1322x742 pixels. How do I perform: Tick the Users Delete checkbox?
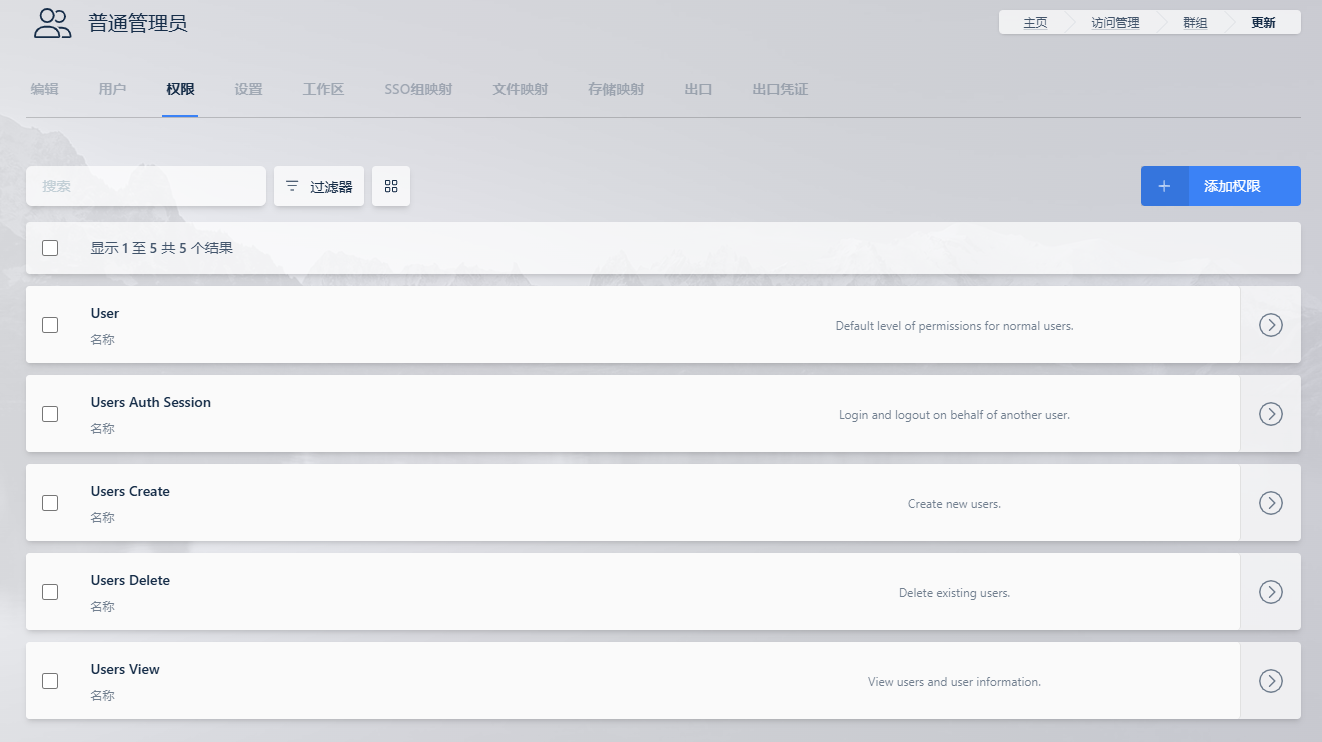tap(50, 592)
